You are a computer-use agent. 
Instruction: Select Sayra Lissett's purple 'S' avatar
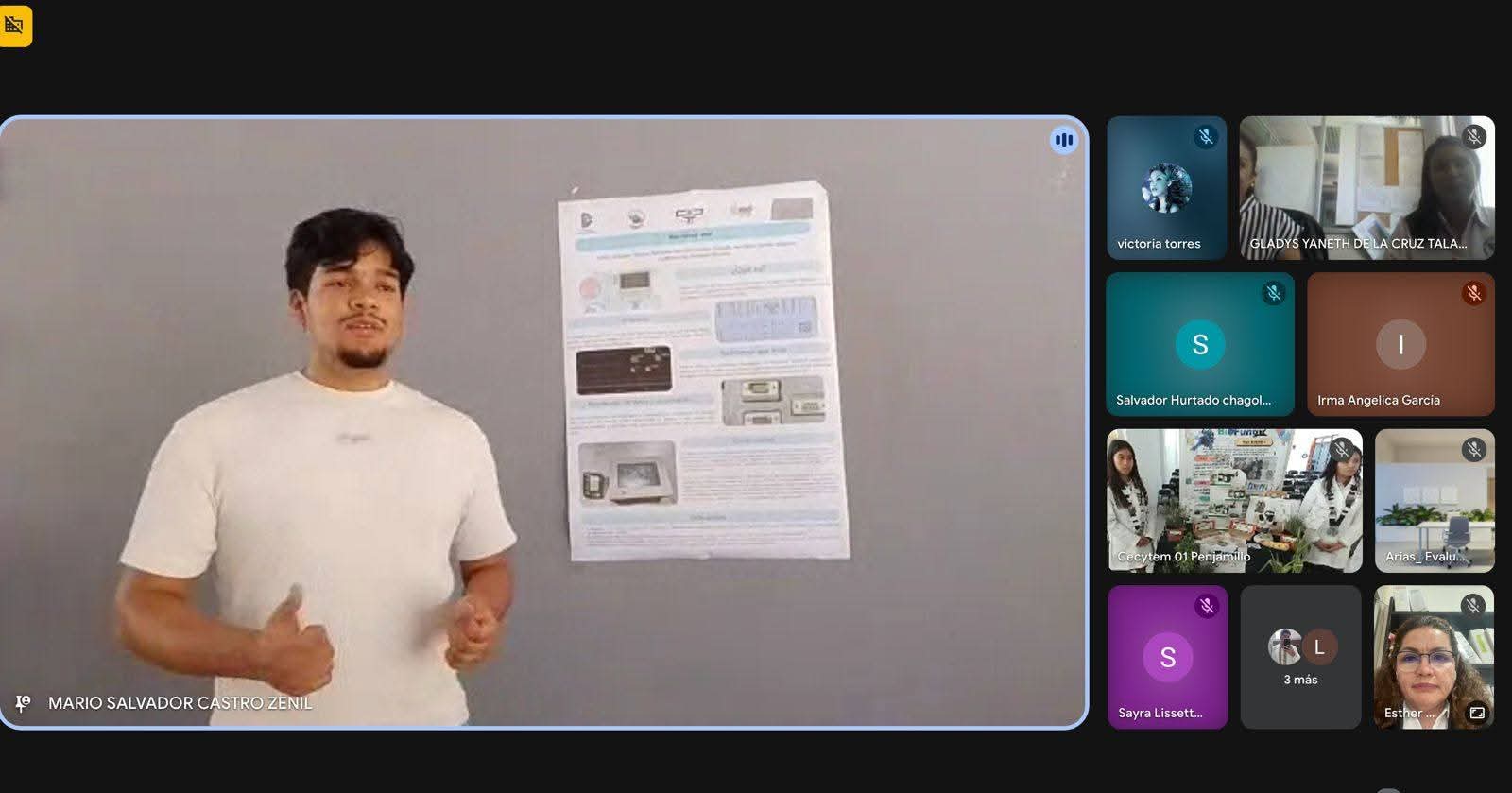pyautogui.click(x=1167, y=657)
